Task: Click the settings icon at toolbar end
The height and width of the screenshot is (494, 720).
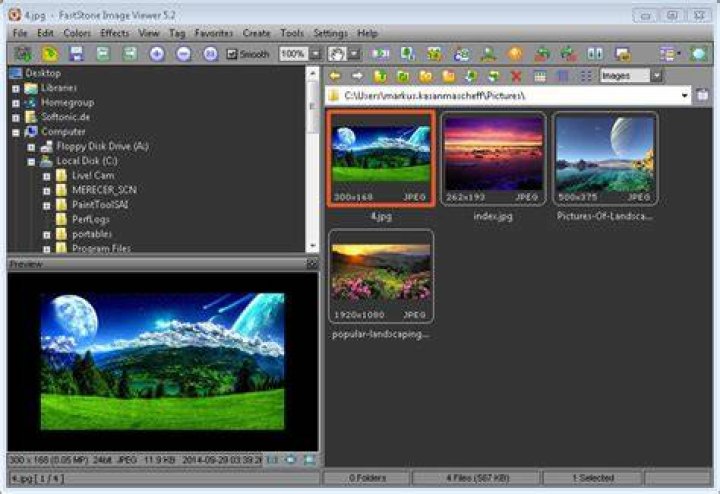Action: (698, 54)
